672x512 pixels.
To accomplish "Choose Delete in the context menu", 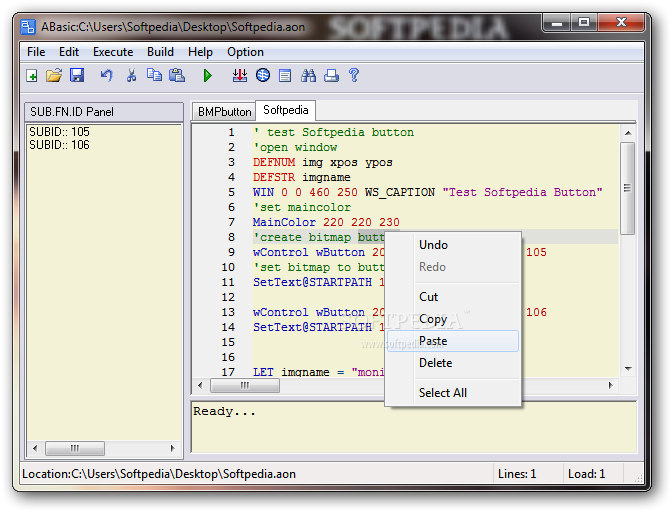I will click(x=453, y=363).
